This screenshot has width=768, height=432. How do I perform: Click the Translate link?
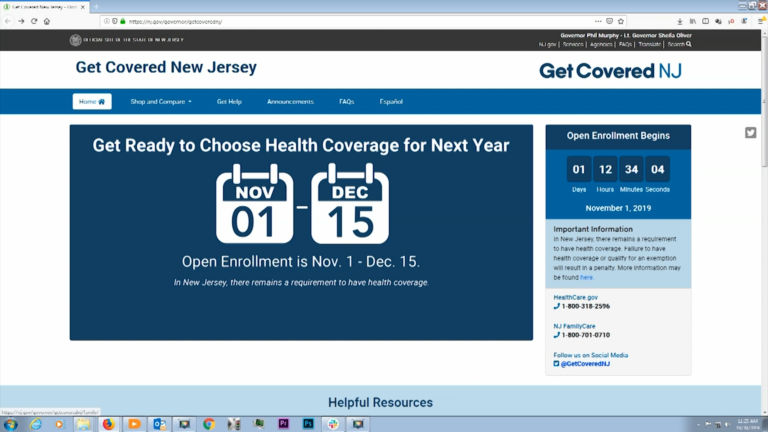coord(649,45)
